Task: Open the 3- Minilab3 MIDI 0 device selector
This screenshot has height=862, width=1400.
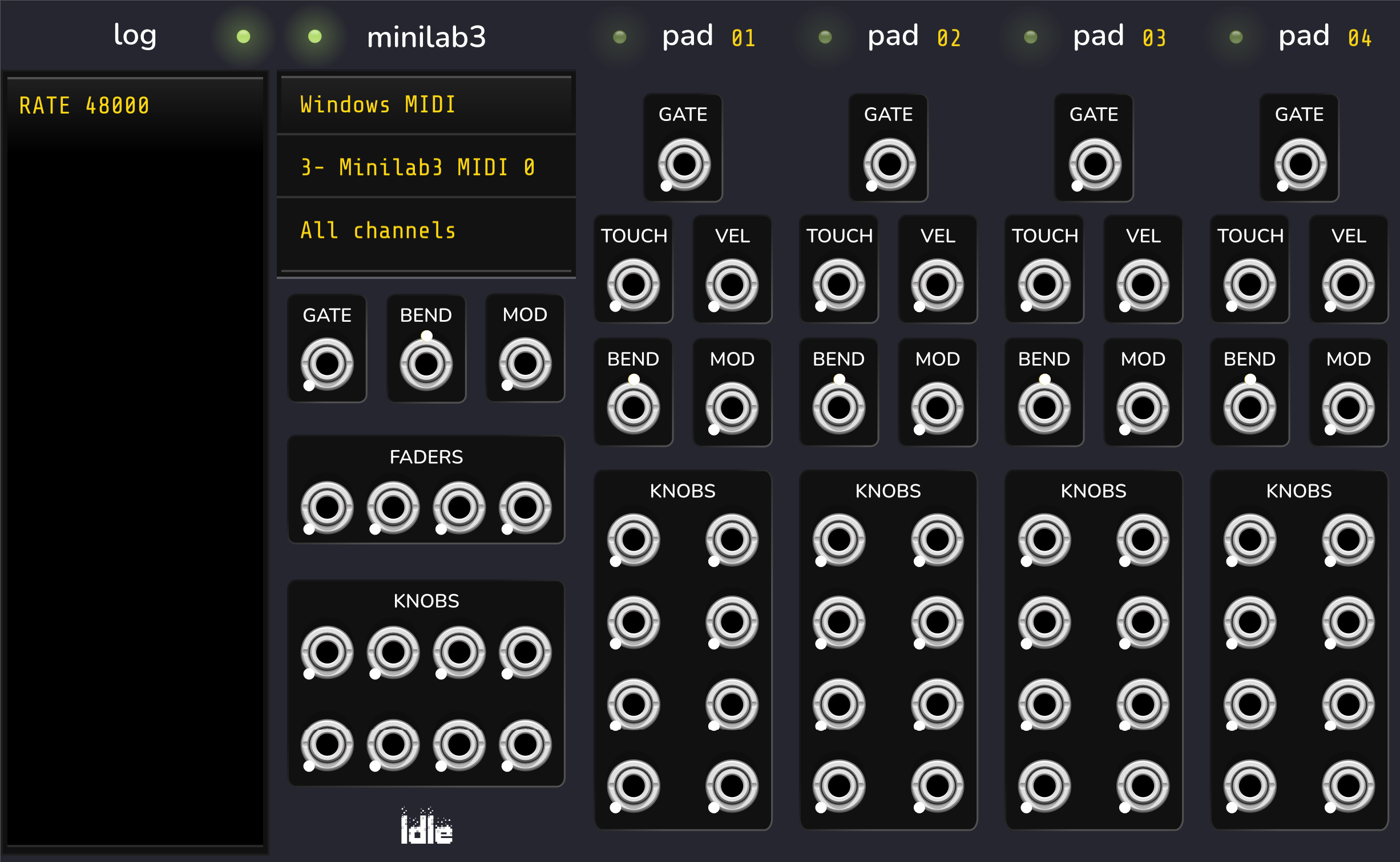Action: 425,167
